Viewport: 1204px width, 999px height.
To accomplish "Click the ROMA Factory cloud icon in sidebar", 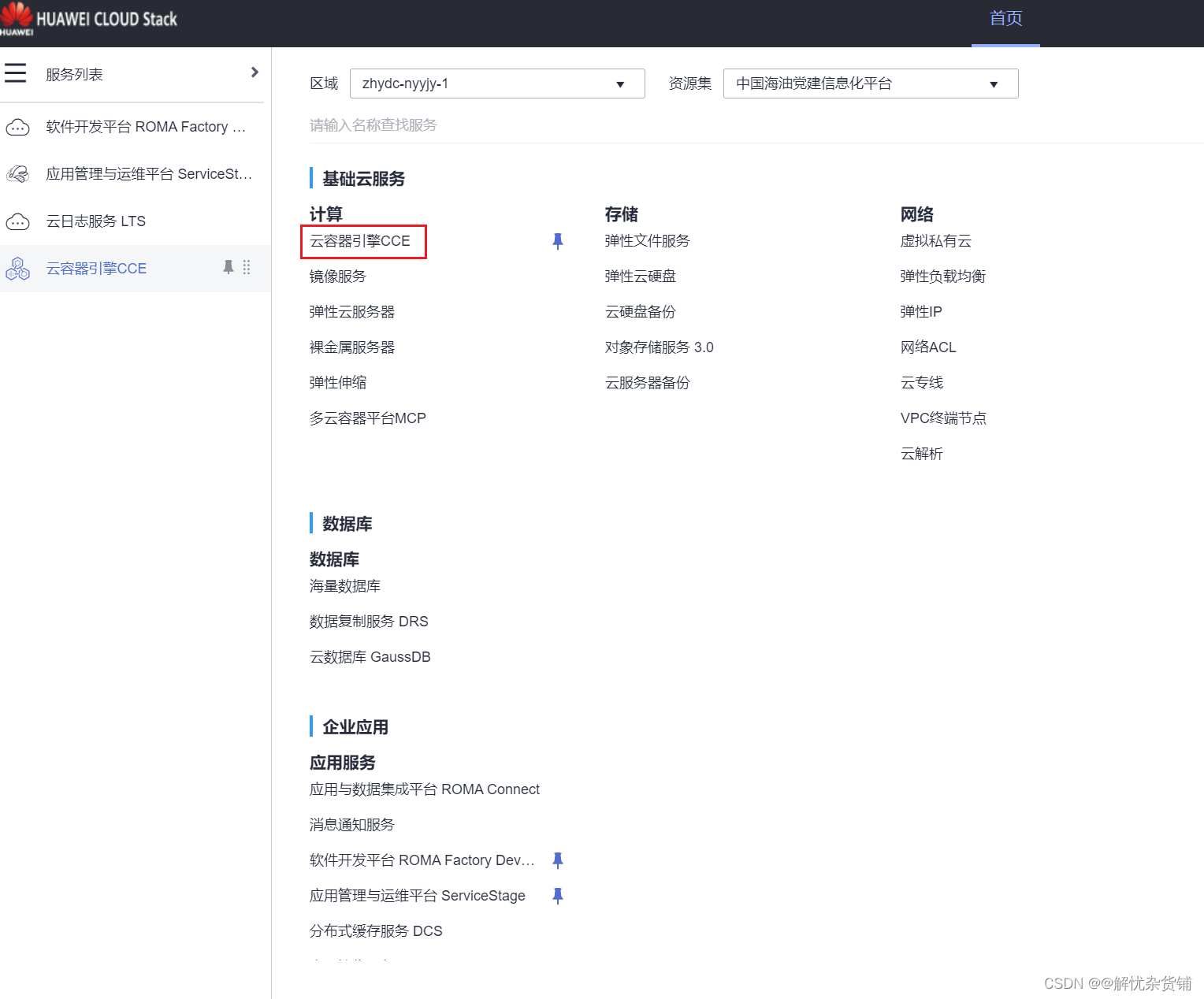I will (x=17, y=127).
